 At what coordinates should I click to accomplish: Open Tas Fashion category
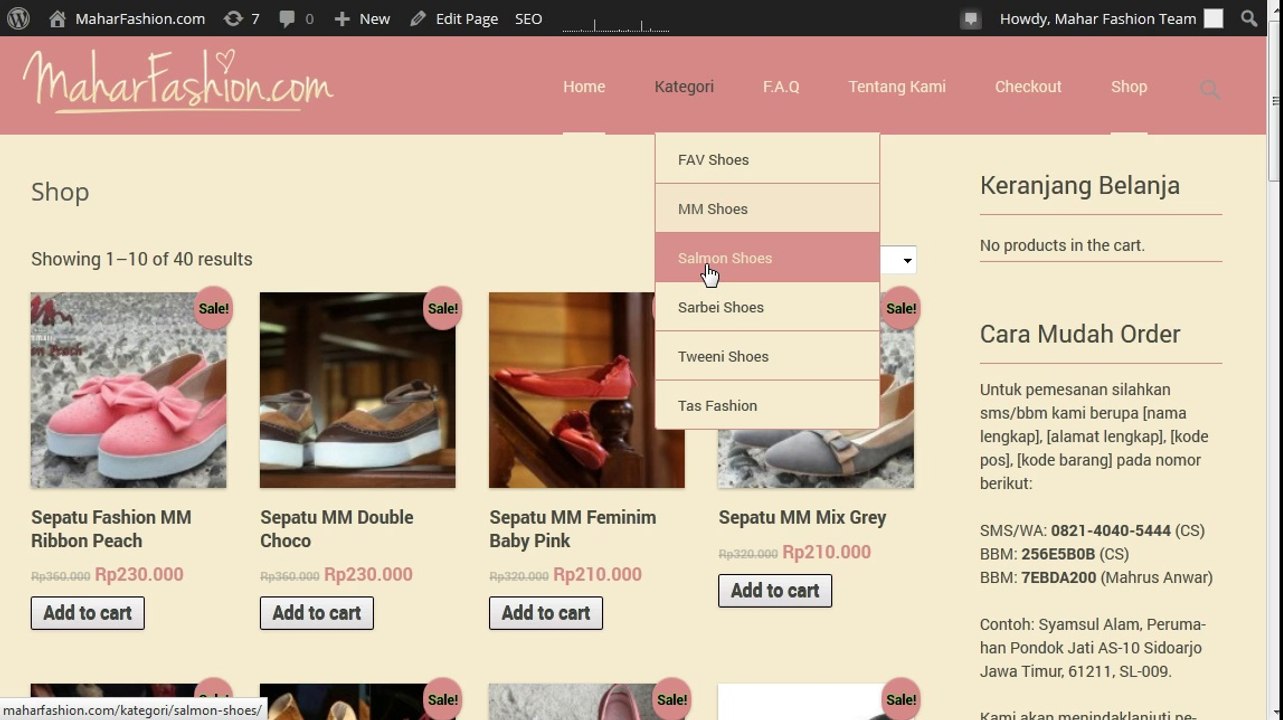(x=767, y=405)
